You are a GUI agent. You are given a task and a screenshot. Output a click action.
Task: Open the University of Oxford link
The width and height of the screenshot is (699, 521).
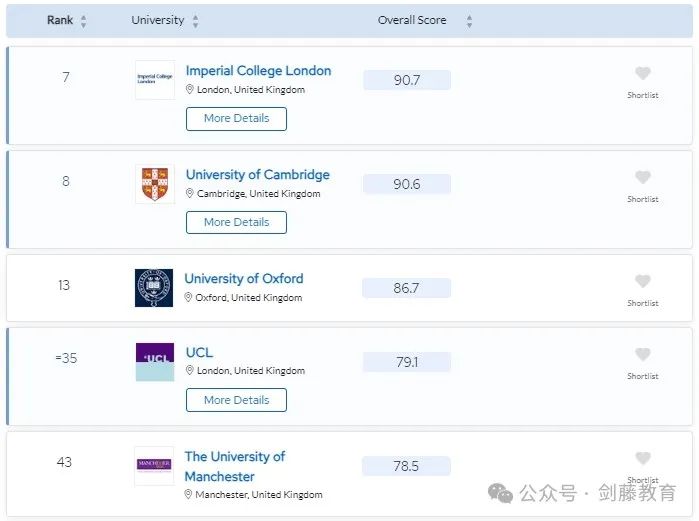243,279
